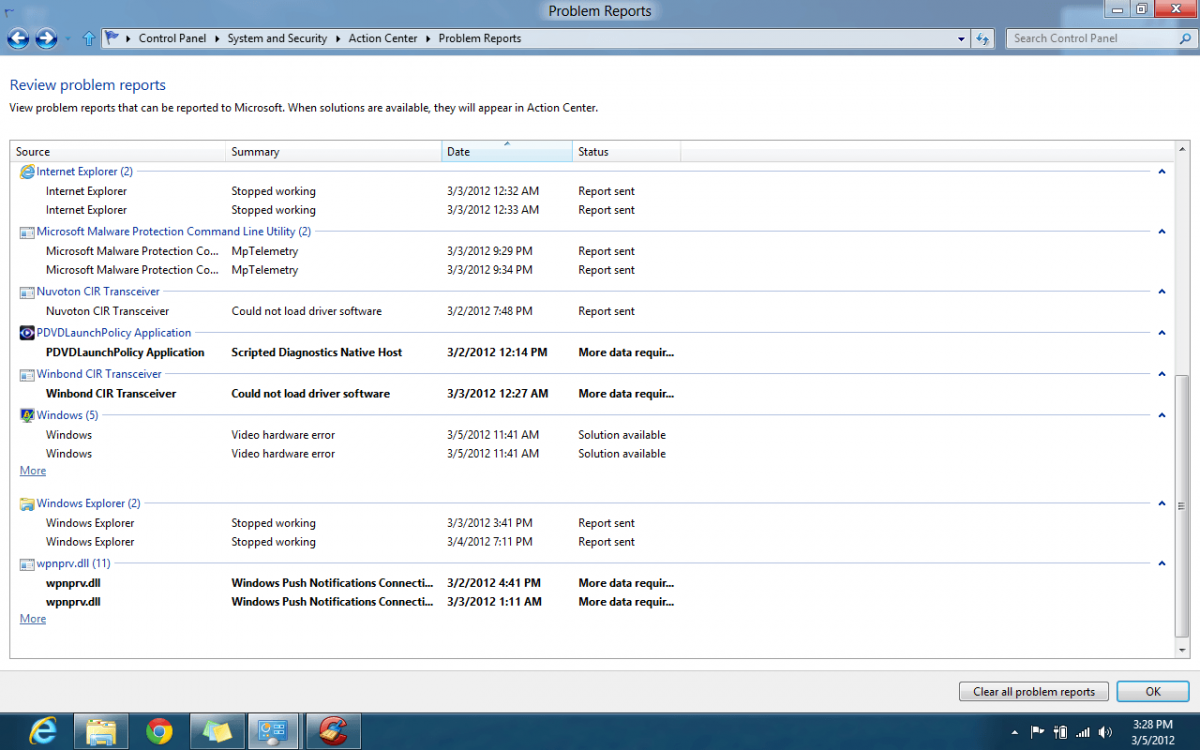Click the Nuvoton CIR Transceiver group icon
The height and width of the screenshot is (750, 1200).
tap(27, 292)
